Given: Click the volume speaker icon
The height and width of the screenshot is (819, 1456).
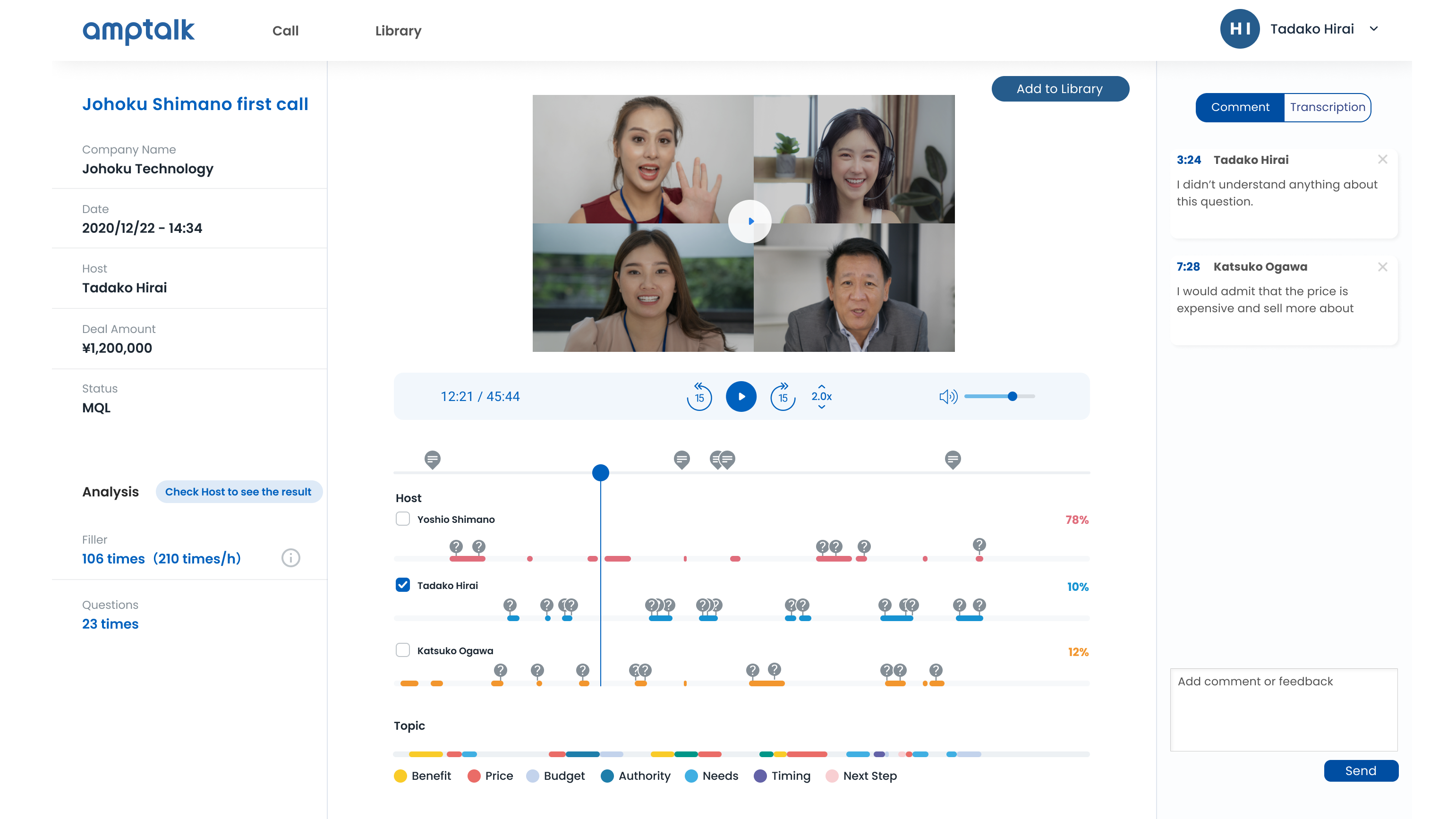Looking at the screenshot, I should pos(948,396).
